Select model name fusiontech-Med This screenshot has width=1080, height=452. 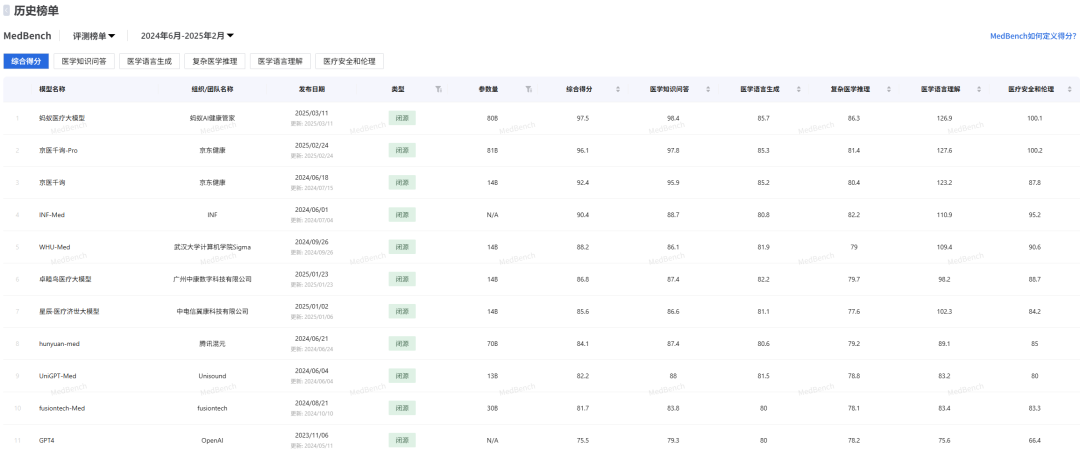click(x=61, y=409)
